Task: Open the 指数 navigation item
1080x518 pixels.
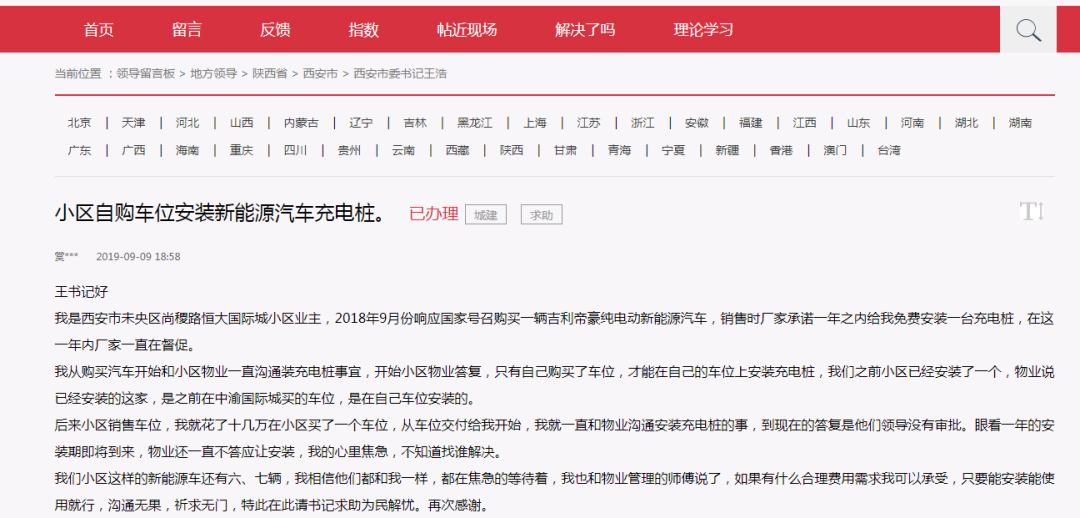Action: pyautogui.click(x=363, y=30)
